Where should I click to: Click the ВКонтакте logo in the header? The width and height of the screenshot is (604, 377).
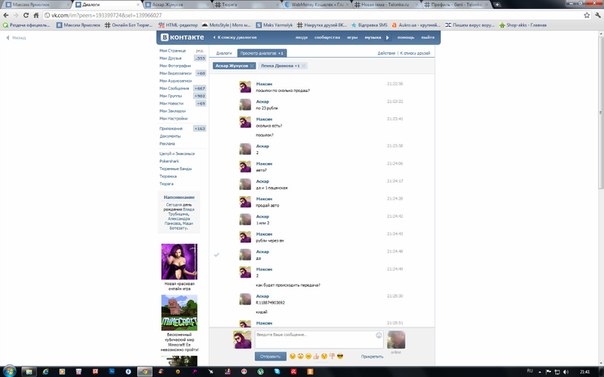tap(182, 37)
